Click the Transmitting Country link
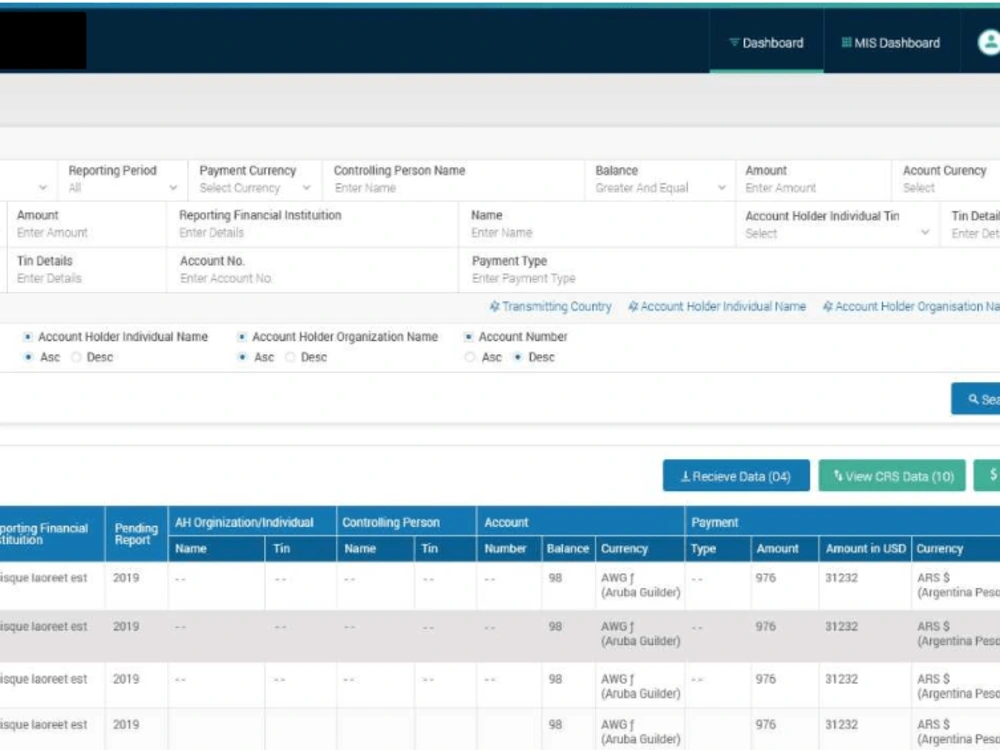Image resolution: width=1000 pixels, height=750 pixels. (x=556, y=307)
